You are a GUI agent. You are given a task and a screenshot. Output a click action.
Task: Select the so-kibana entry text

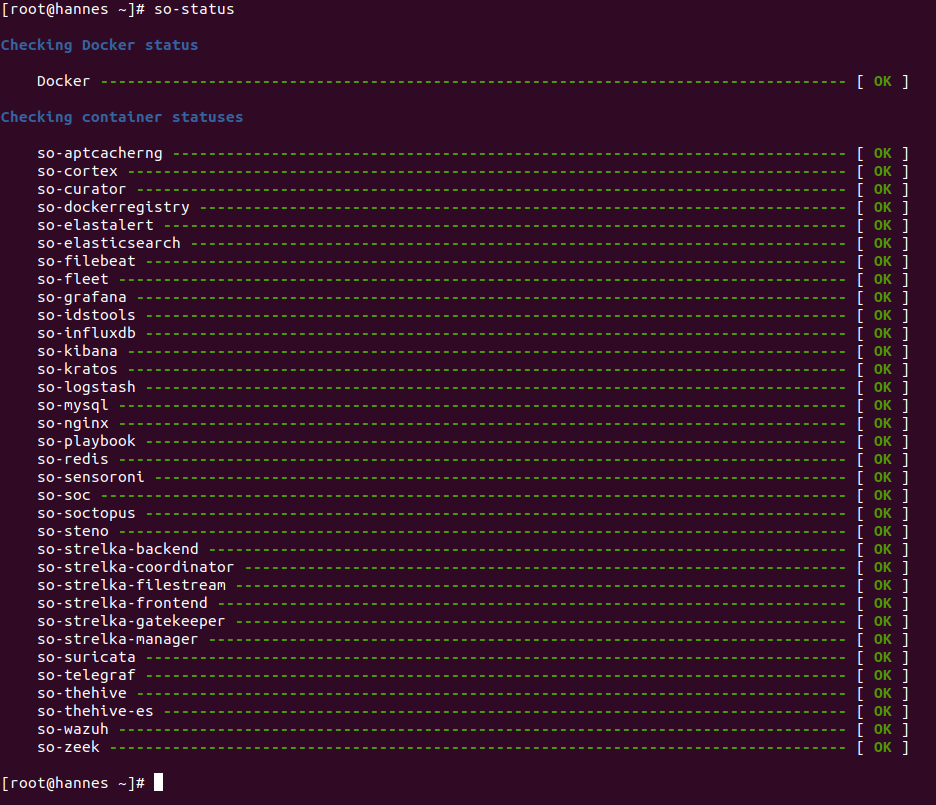77,351
